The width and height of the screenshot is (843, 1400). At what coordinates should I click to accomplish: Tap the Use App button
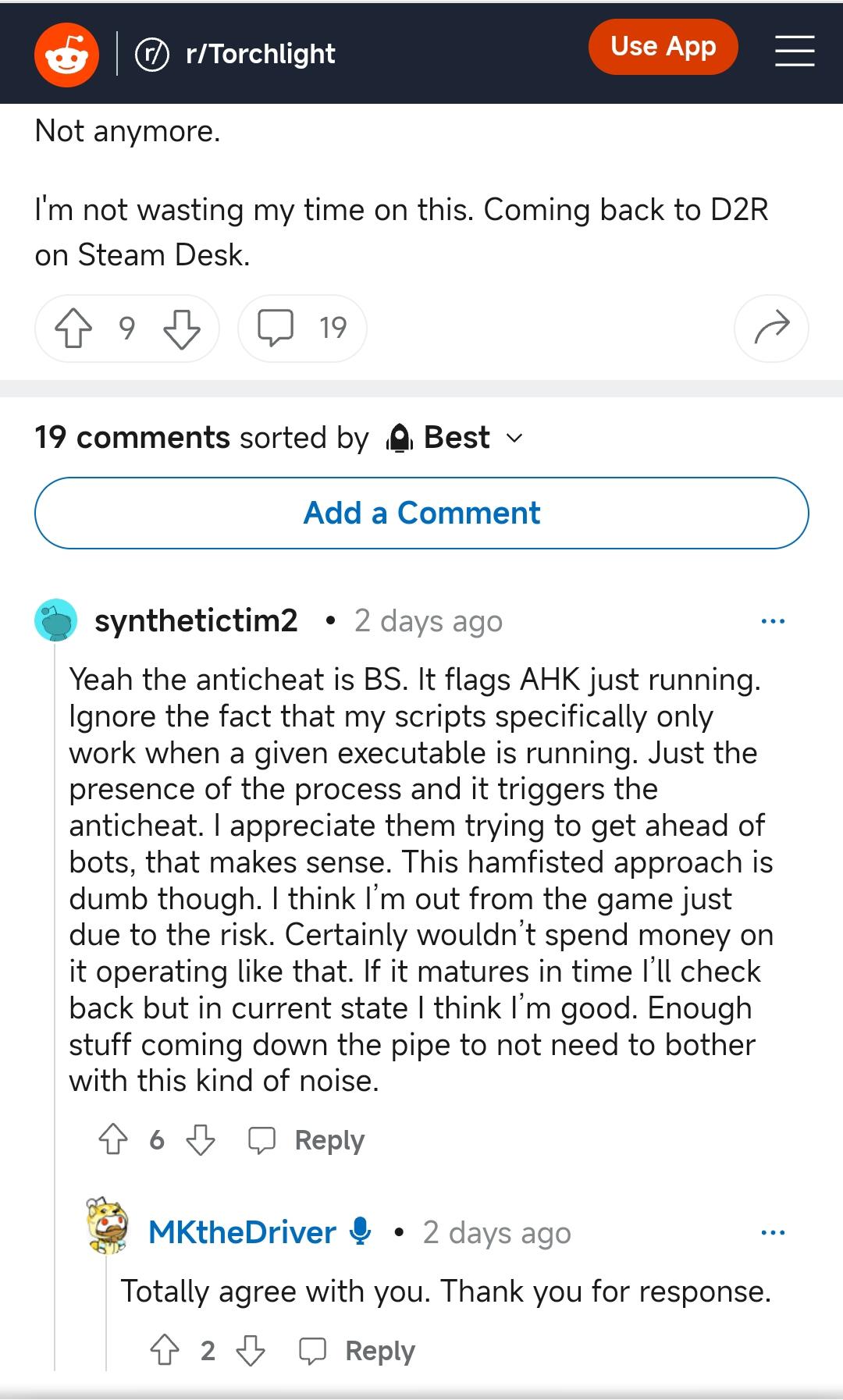point(663,47)
